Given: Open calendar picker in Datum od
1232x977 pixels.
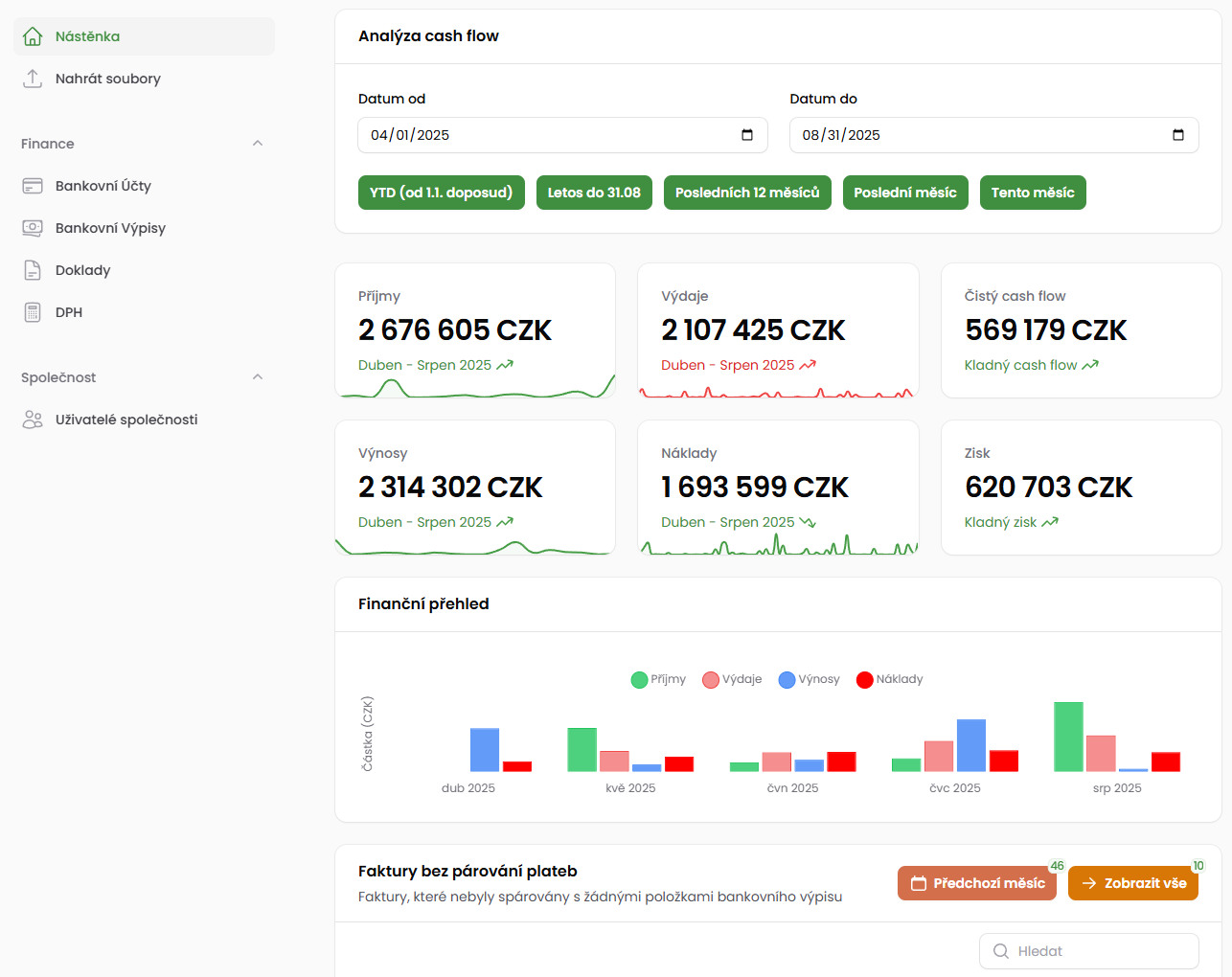Looking at the screenshot, I should (x=747, y=135).
